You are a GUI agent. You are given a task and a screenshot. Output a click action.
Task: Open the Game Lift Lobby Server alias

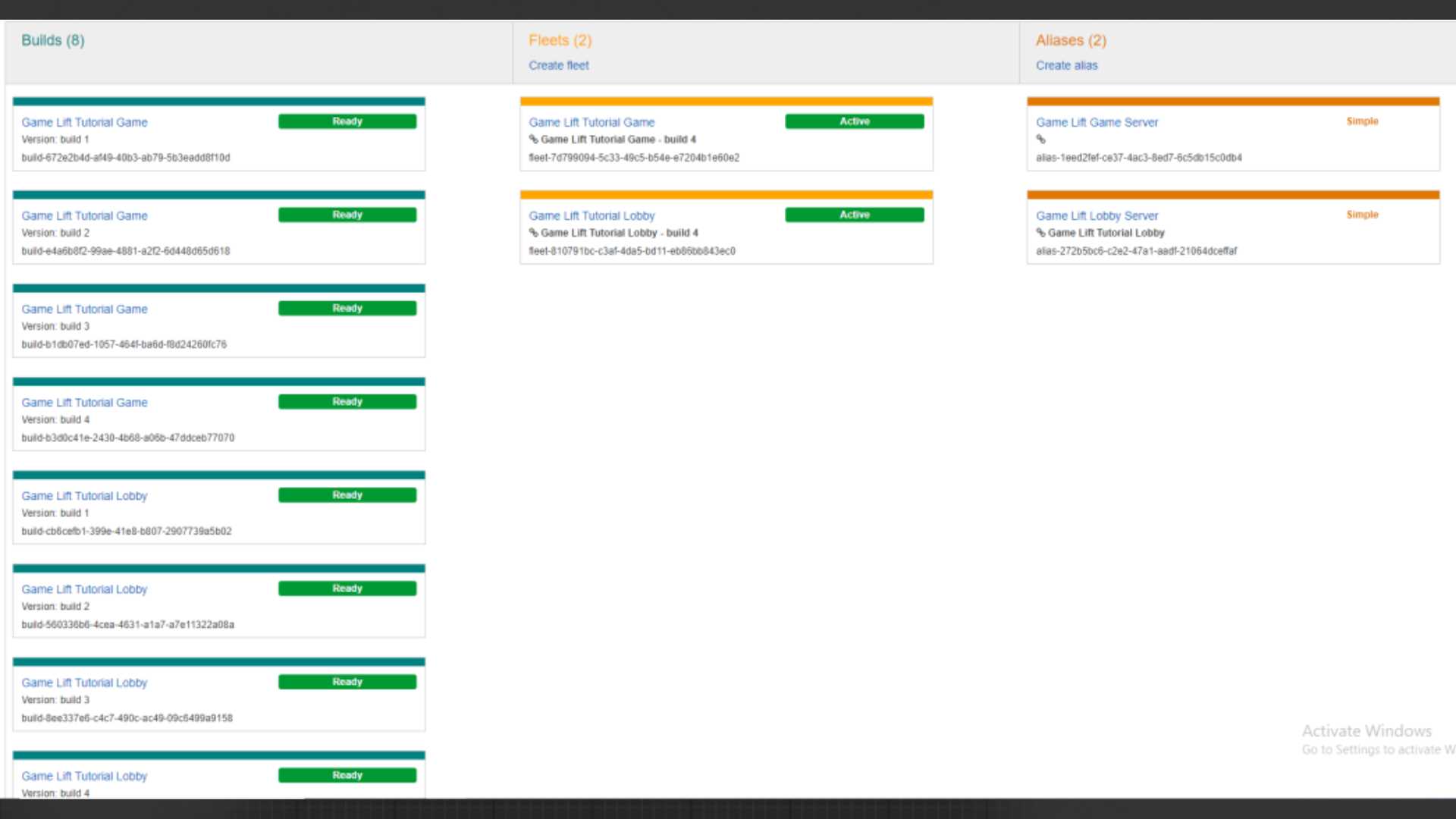tap(1097, 215)
